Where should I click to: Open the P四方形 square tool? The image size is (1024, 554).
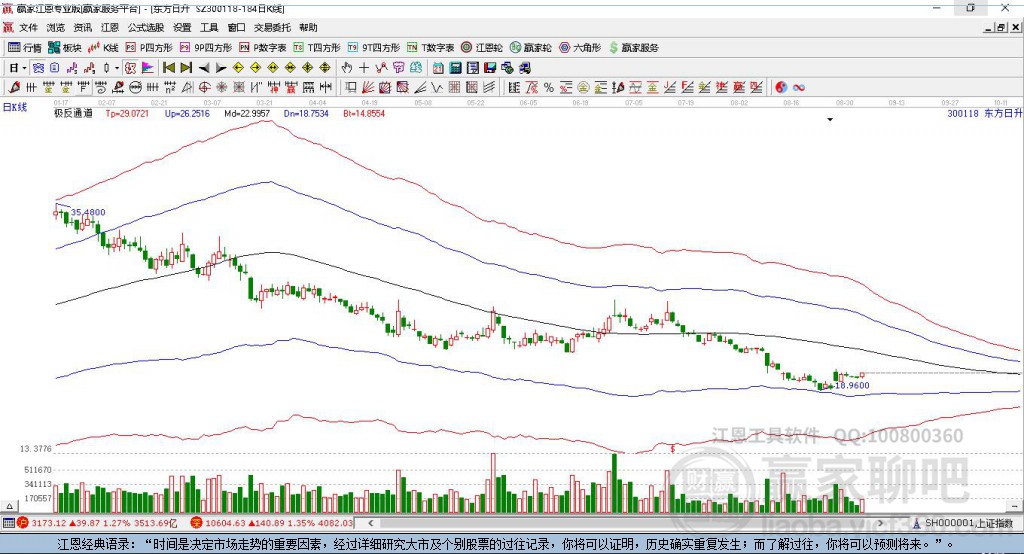[149, 48]
